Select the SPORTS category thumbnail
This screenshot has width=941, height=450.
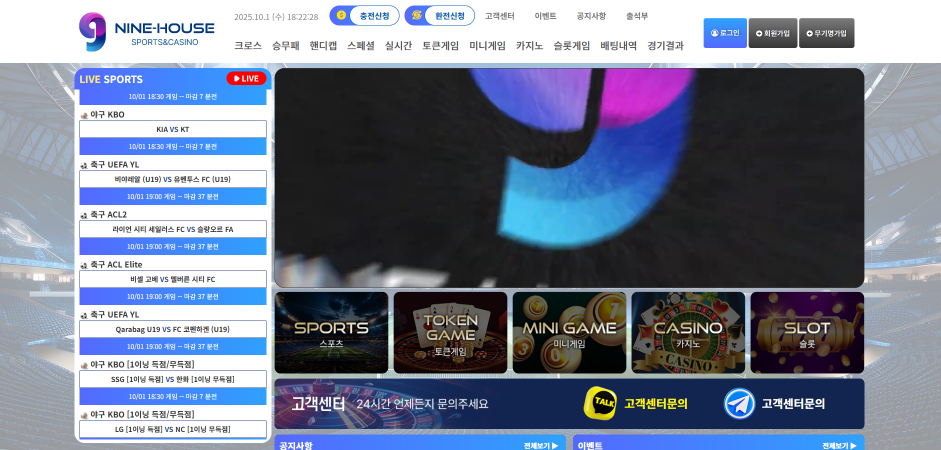coord(331,333)
